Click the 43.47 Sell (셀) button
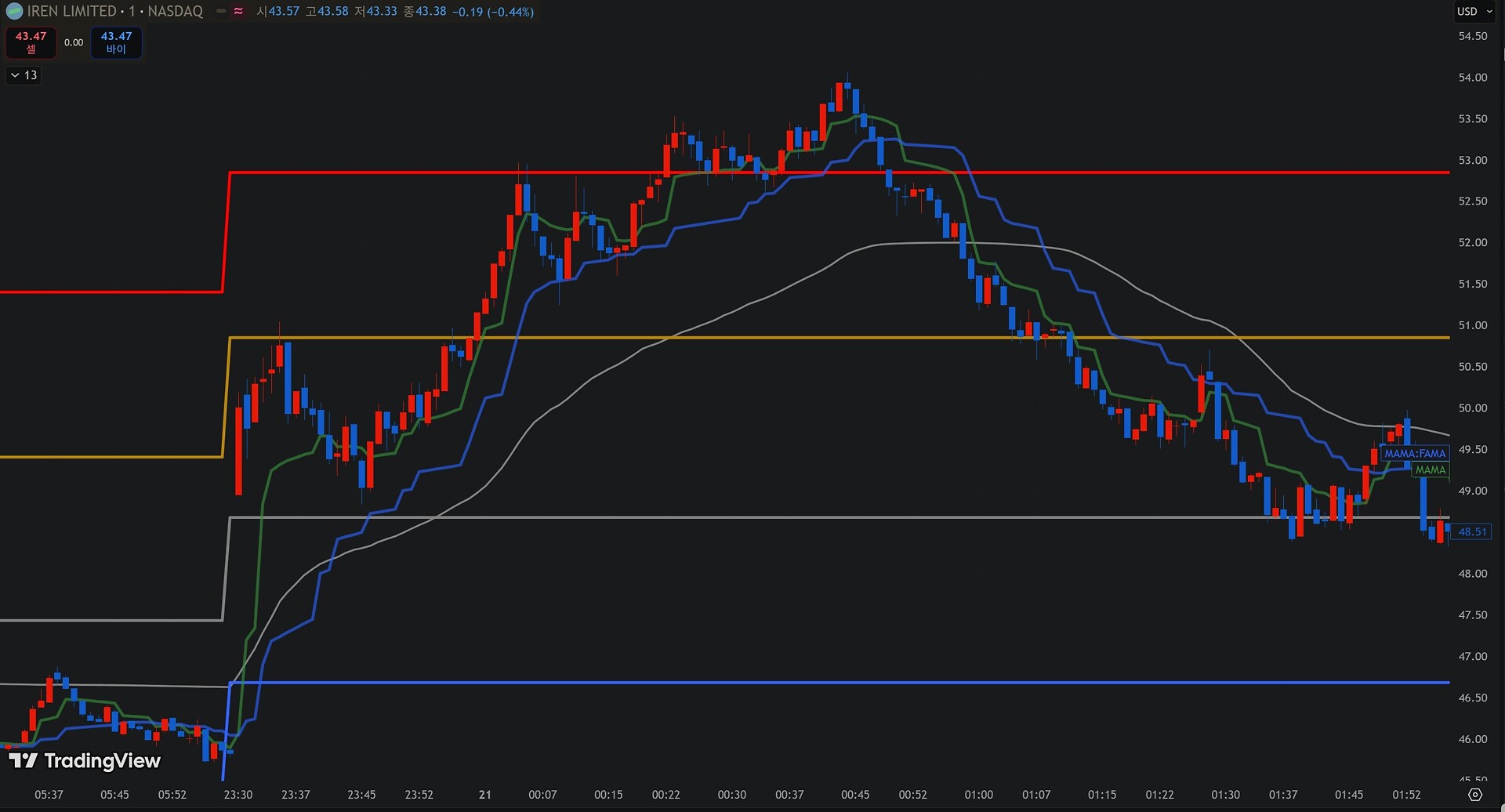The image size is (1505, 812). click(31, 42)
